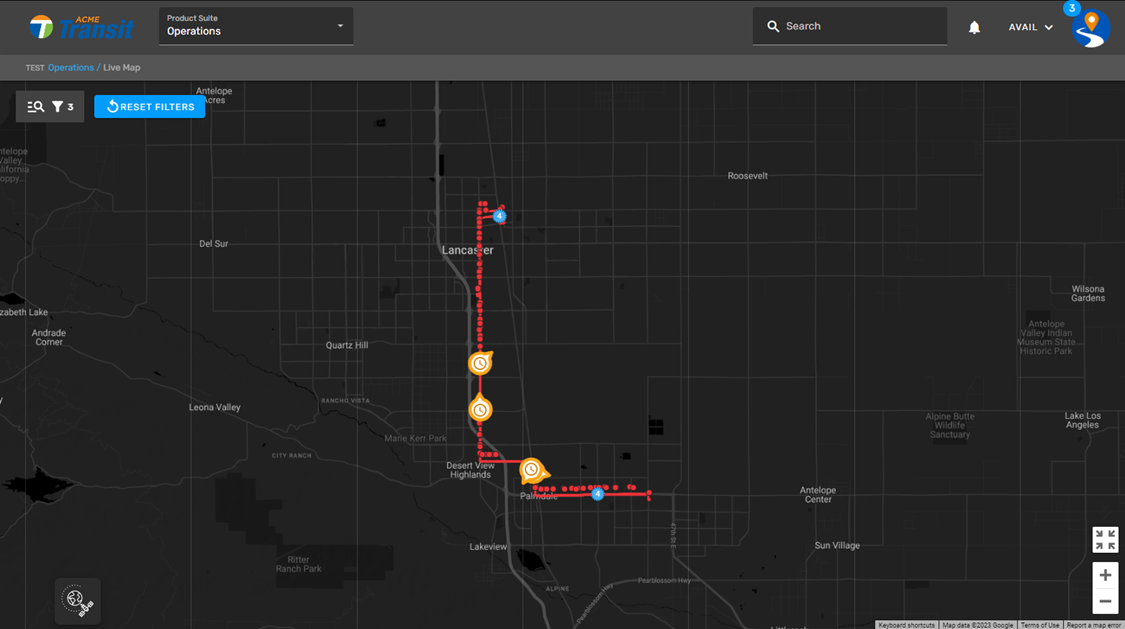Click the ACME Transit logo
1125x629 pixels.
(x=82, y=27)
